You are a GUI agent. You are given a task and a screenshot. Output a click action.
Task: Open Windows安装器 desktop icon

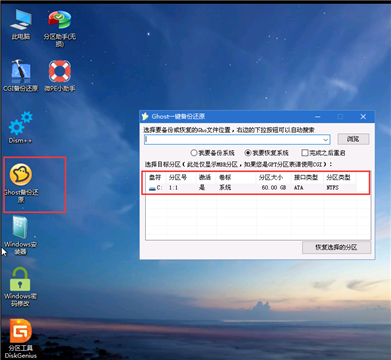(21, 235)
